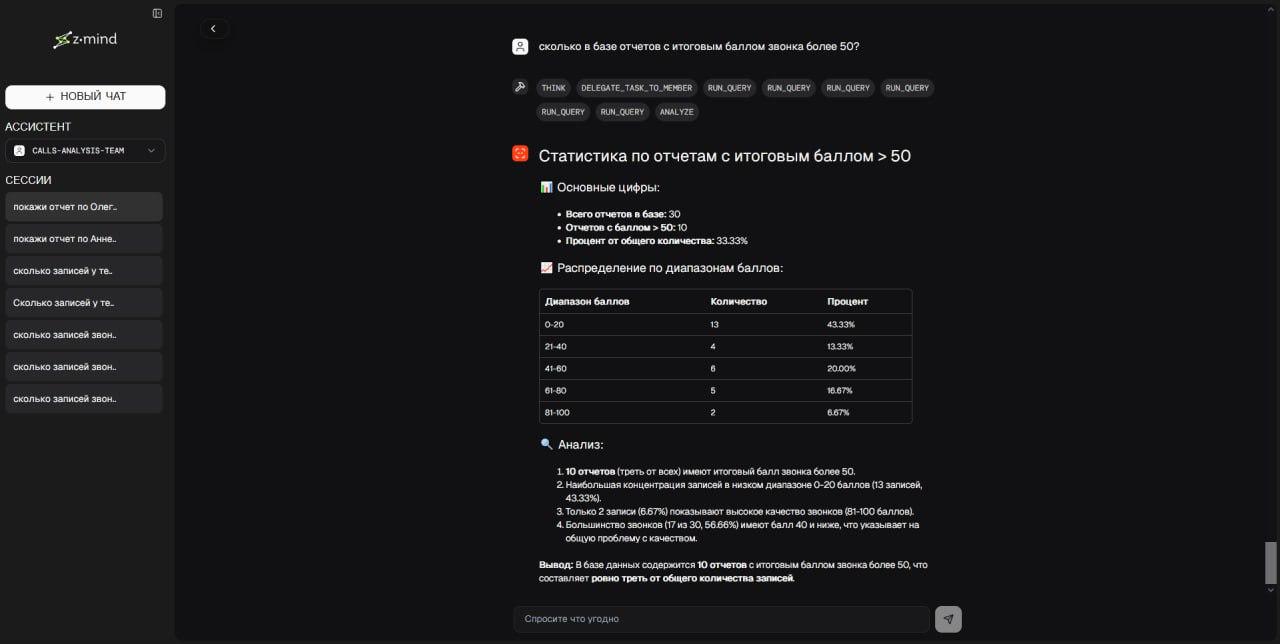Focus the "Спросите что угодно" input field
This screenshot has height=644, width=1280.
722,619
